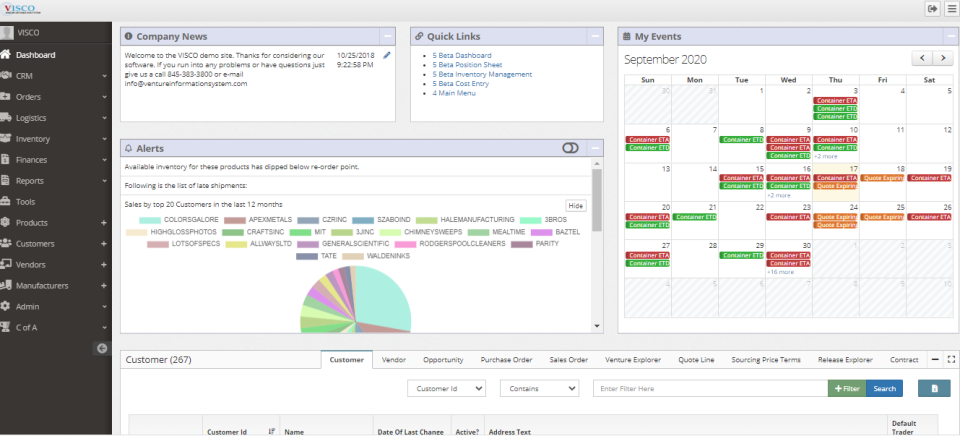Click the Products icon in sidebar
960x436 pixels.
tap(6, 222)
